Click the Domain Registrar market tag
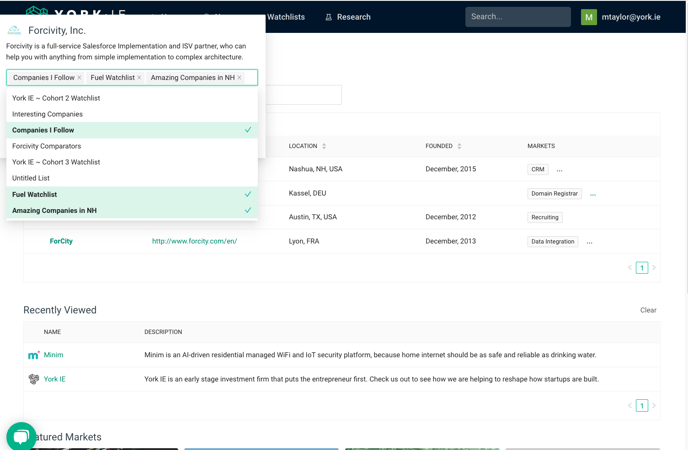 click(x=555, y=193)
